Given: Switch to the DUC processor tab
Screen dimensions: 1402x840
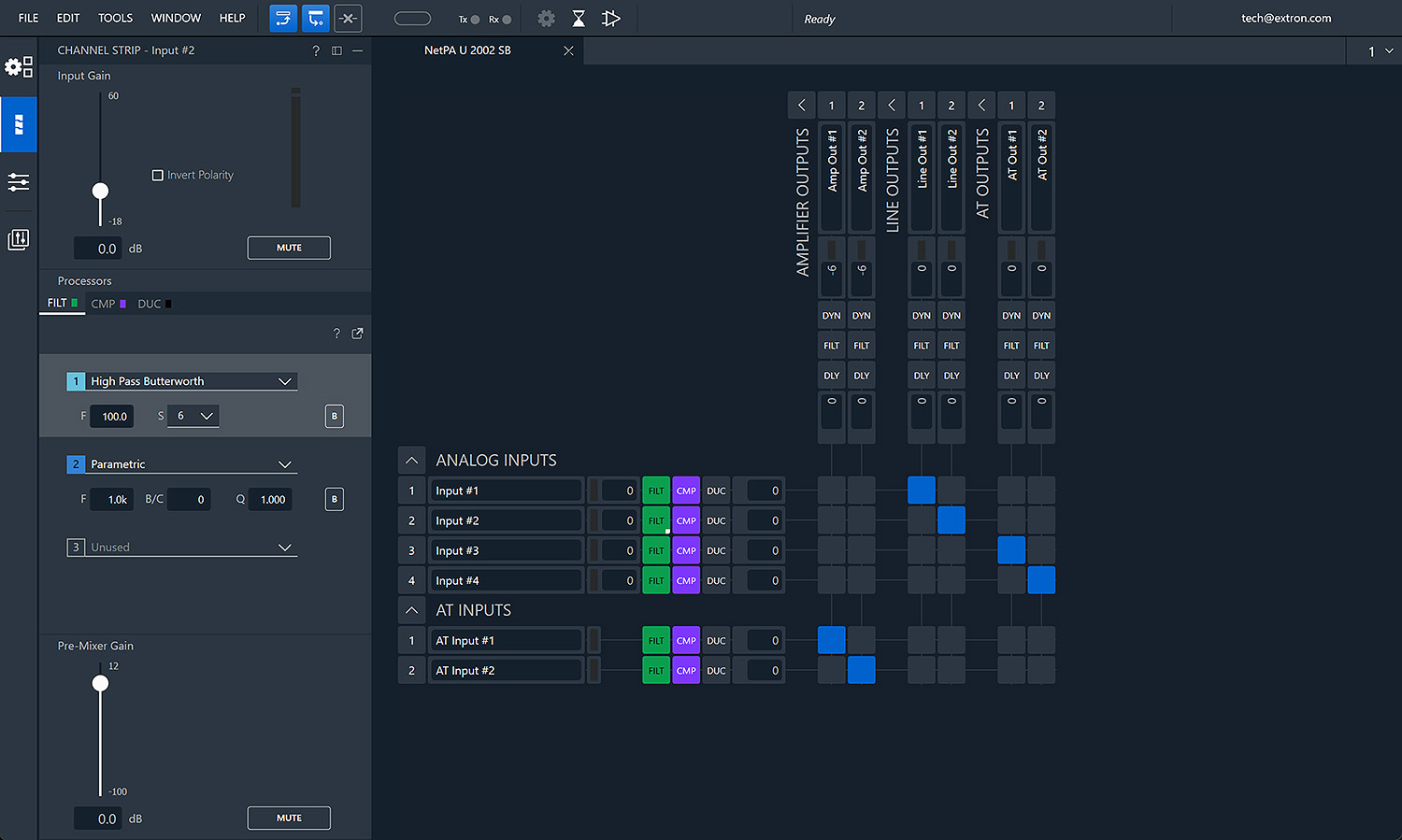Looking at the screenshot, I should point(154,304).
